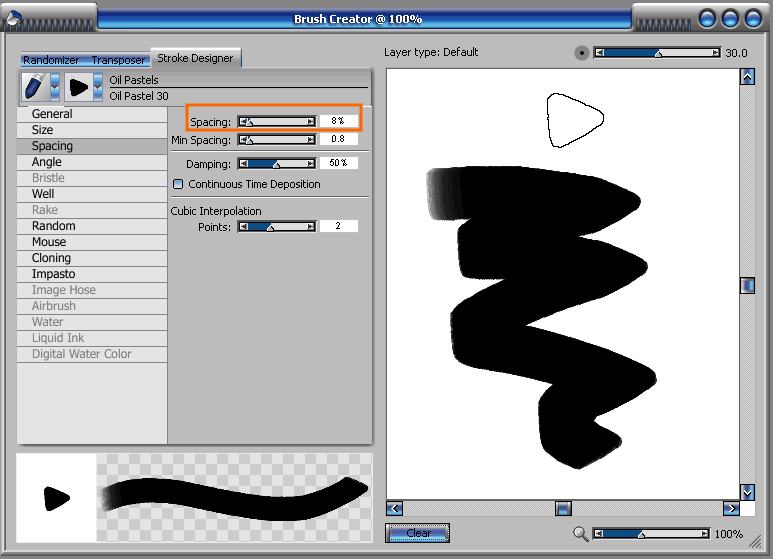Select the Stroke Designer tab
The height and width of the screenshot is (559, 773).
[195, 58]
